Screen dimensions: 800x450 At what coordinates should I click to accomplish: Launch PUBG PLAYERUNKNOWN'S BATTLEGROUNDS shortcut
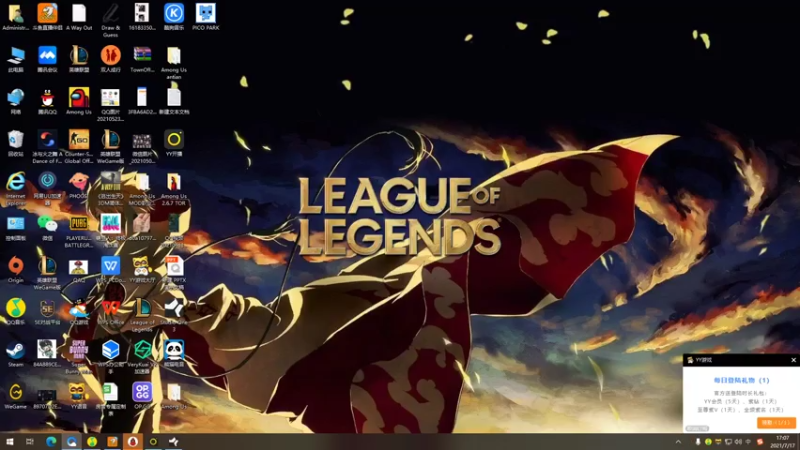coord(79,223)
